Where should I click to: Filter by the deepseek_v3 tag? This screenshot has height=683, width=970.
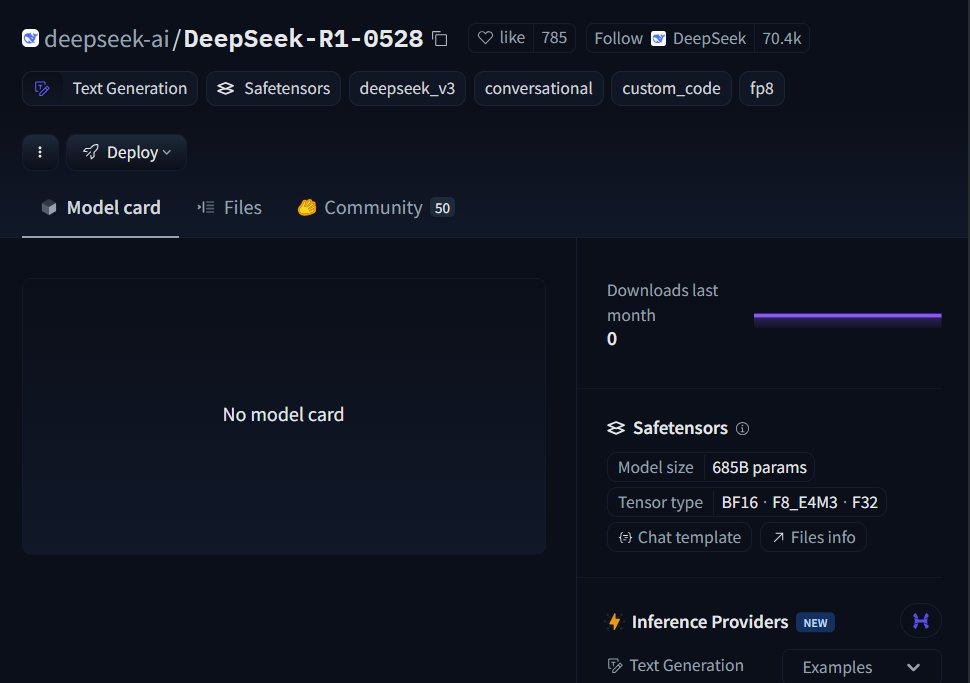pyautogui.click(x=407, y=88)
